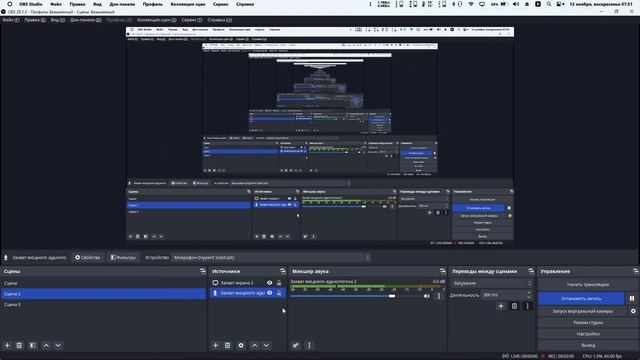The height and width of the screenshot is (360, 640).
Task: Toggle visibility of Захват экрана 2 source
Action: (269, 282)
